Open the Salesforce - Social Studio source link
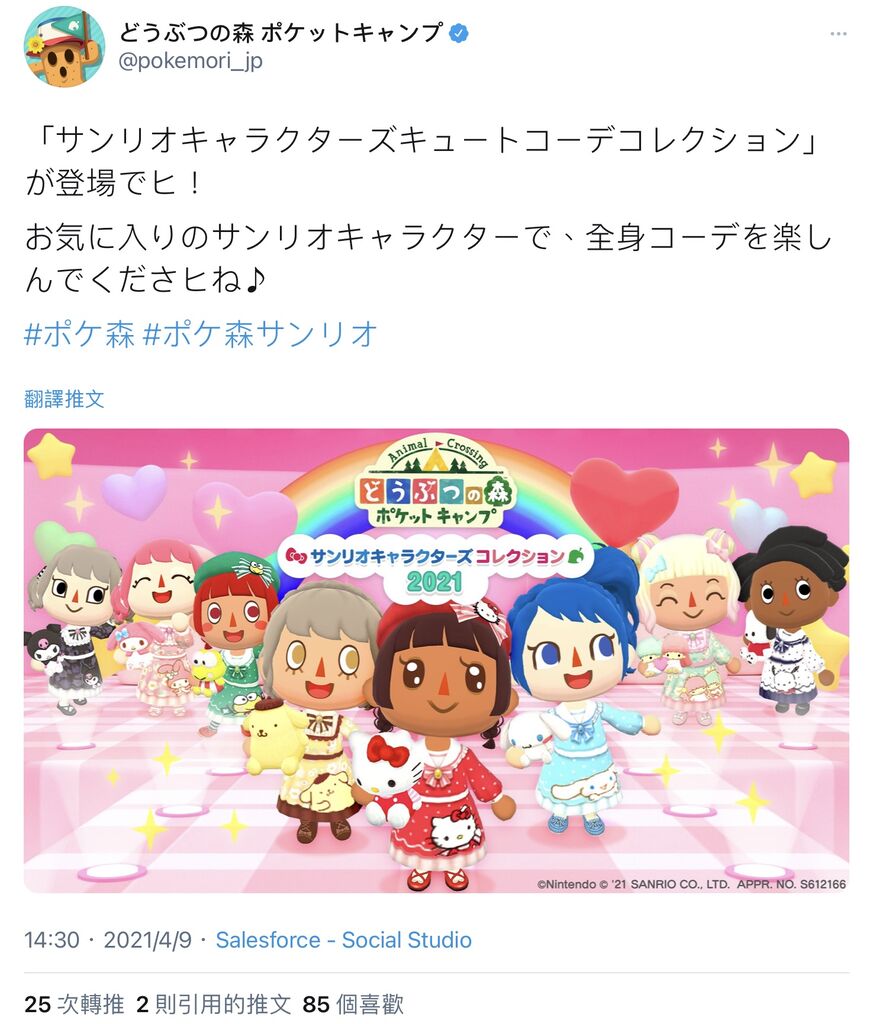The height and width of the screenshot is (1024, 873). (343, 940)
